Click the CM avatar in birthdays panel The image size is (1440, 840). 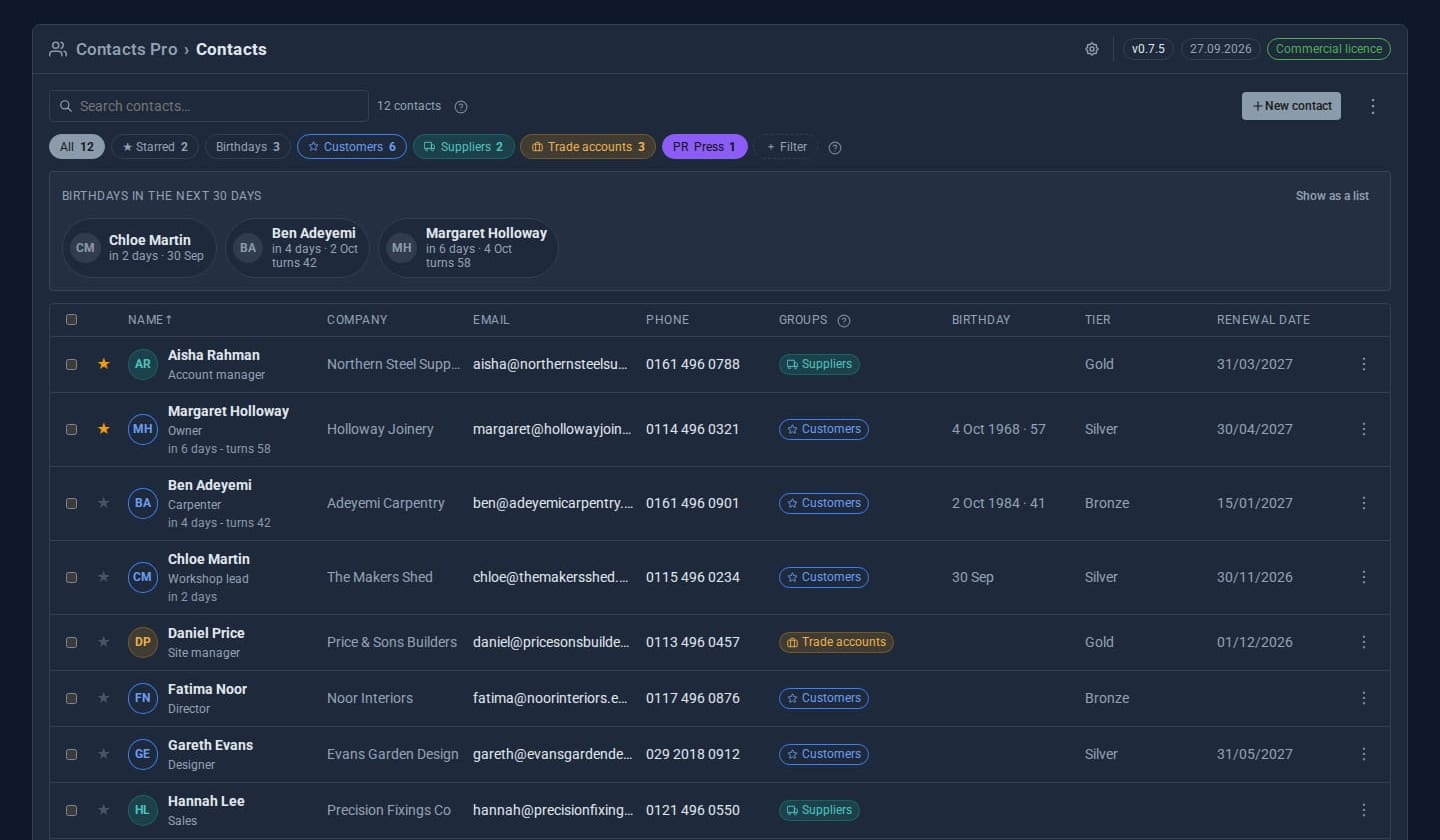(x=86, y=248)
